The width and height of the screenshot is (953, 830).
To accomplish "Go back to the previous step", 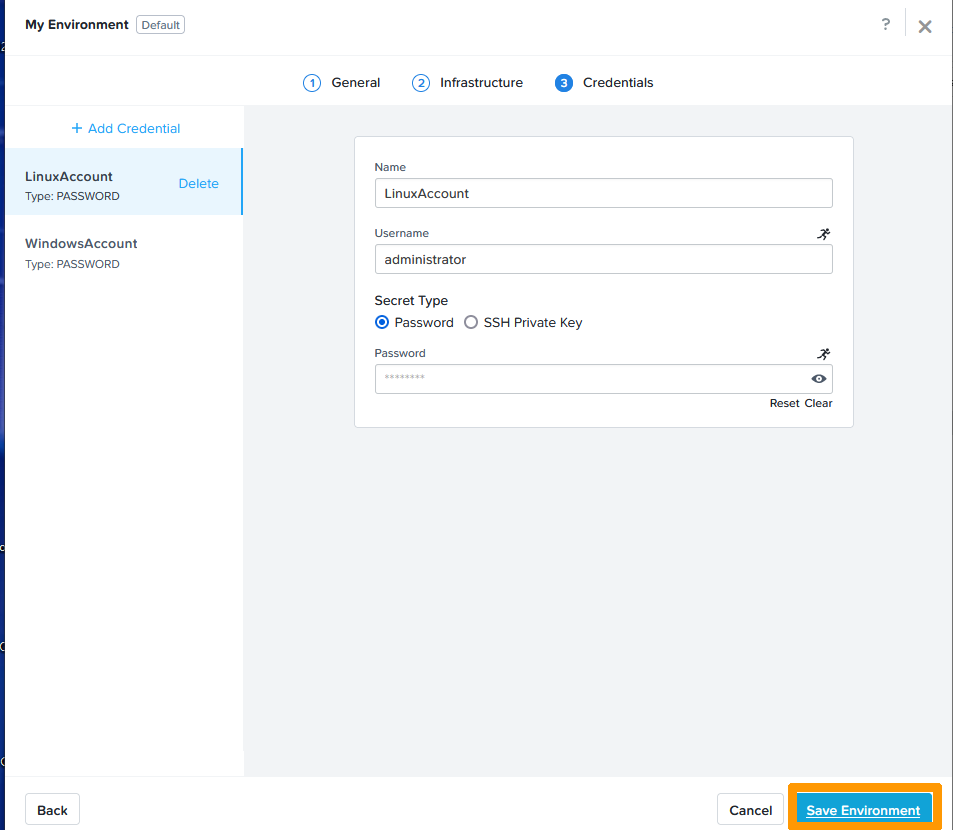I will (x=51, y=809).
